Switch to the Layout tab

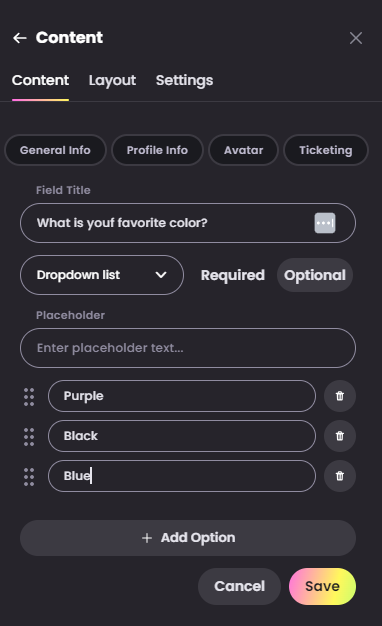[112, 80]
